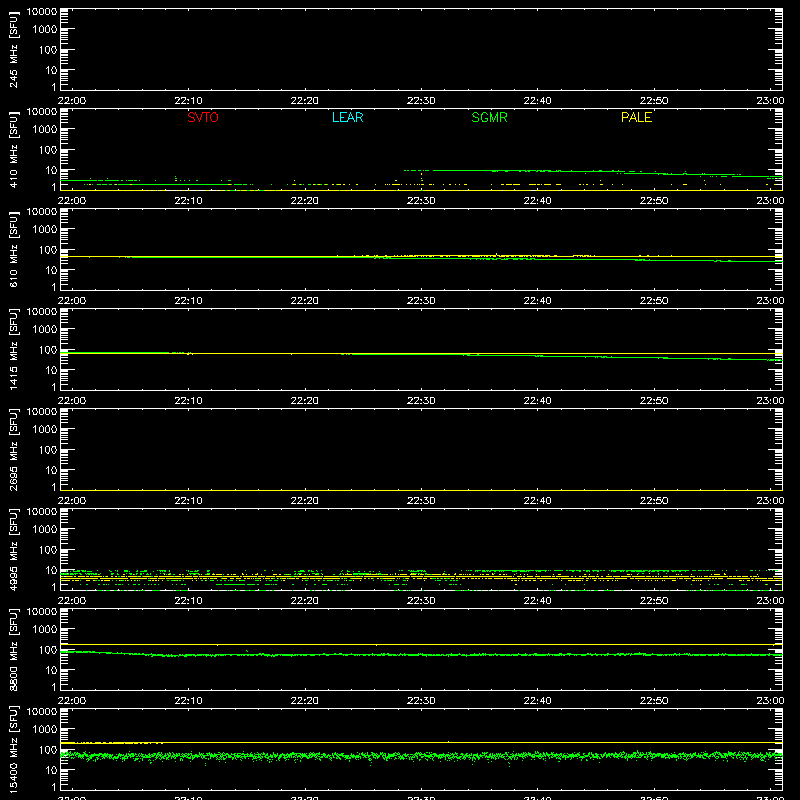Click the 2695 MHz [SFU] axis title
The image size is (800, 800).
pos(13,449)
